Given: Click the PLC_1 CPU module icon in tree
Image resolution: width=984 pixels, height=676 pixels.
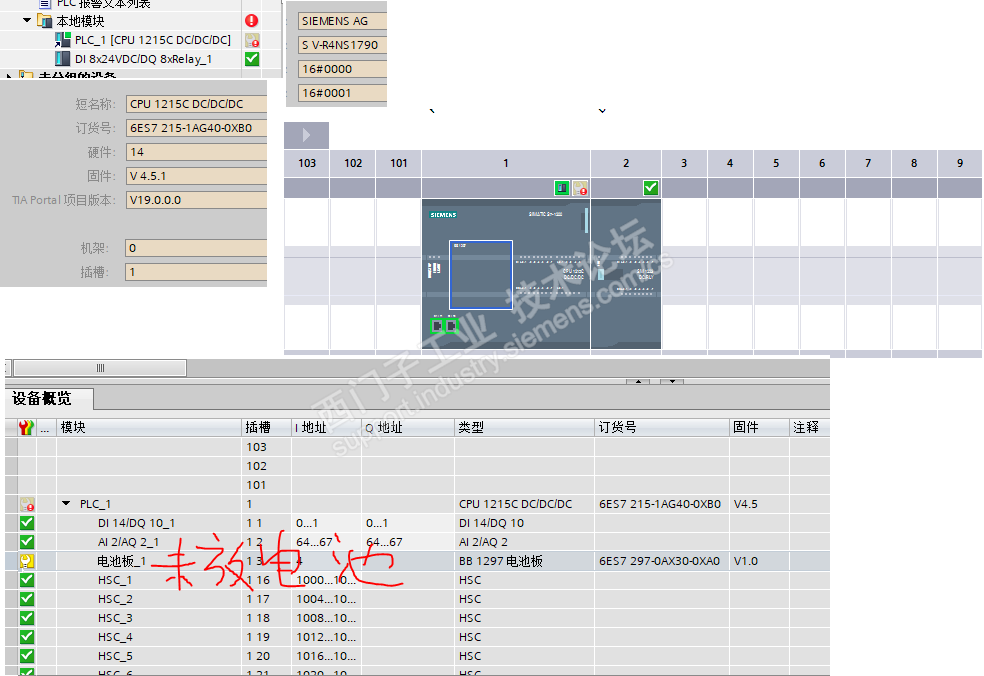Looking at the screenshot, I should (63, 40).
